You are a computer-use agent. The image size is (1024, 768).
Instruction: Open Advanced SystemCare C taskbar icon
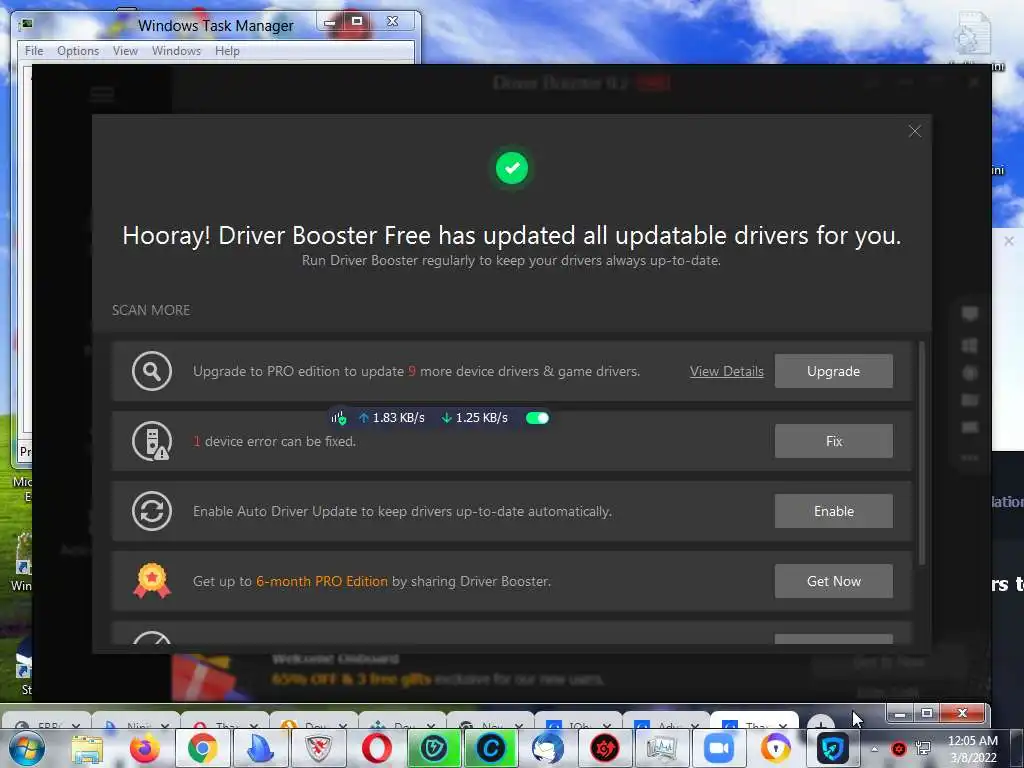[x=490, y=748]
